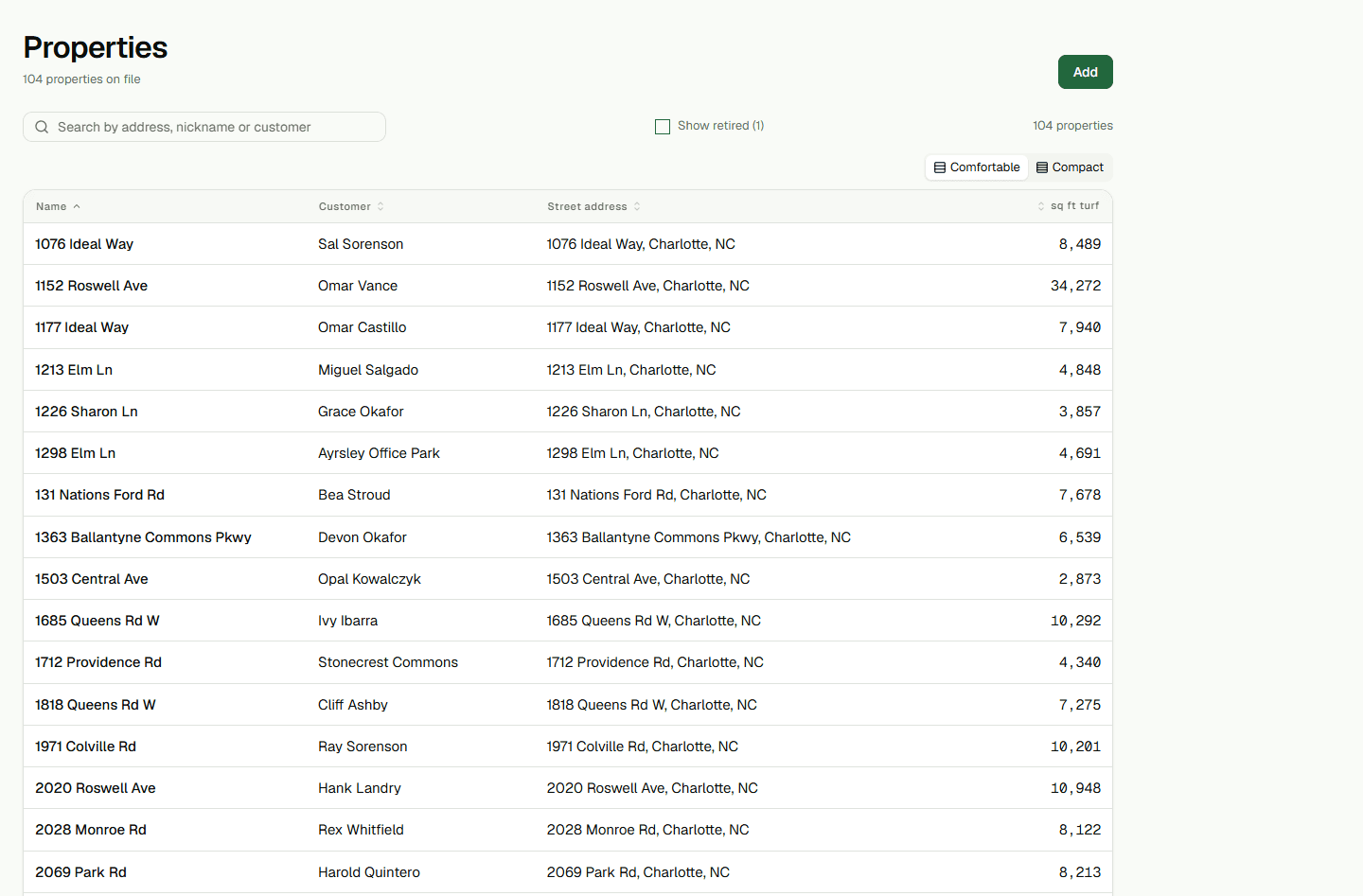The height and width of the screenshot is (896, 1363).
Task: Click the magnifier search icon
Action: (42, 127)
